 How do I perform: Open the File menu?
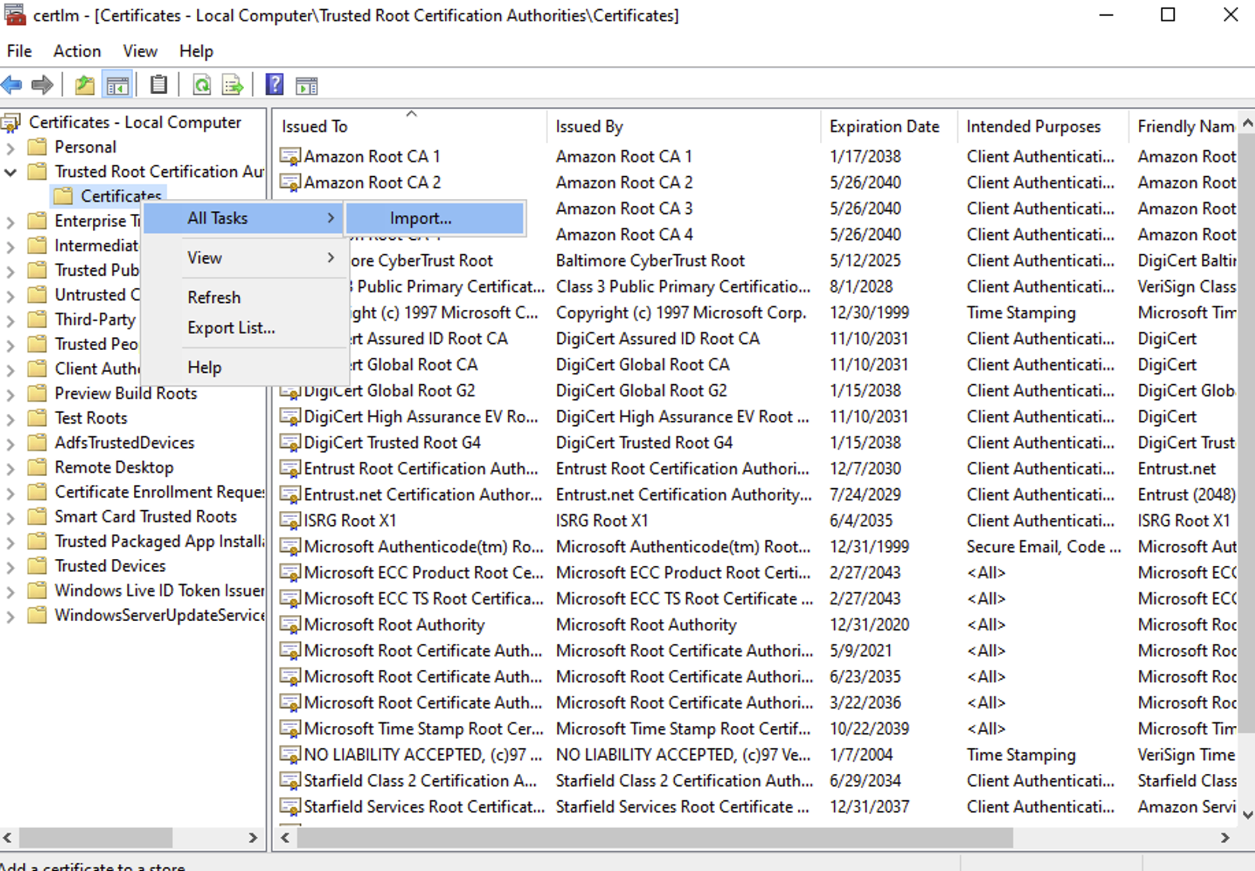click(19, 51)
